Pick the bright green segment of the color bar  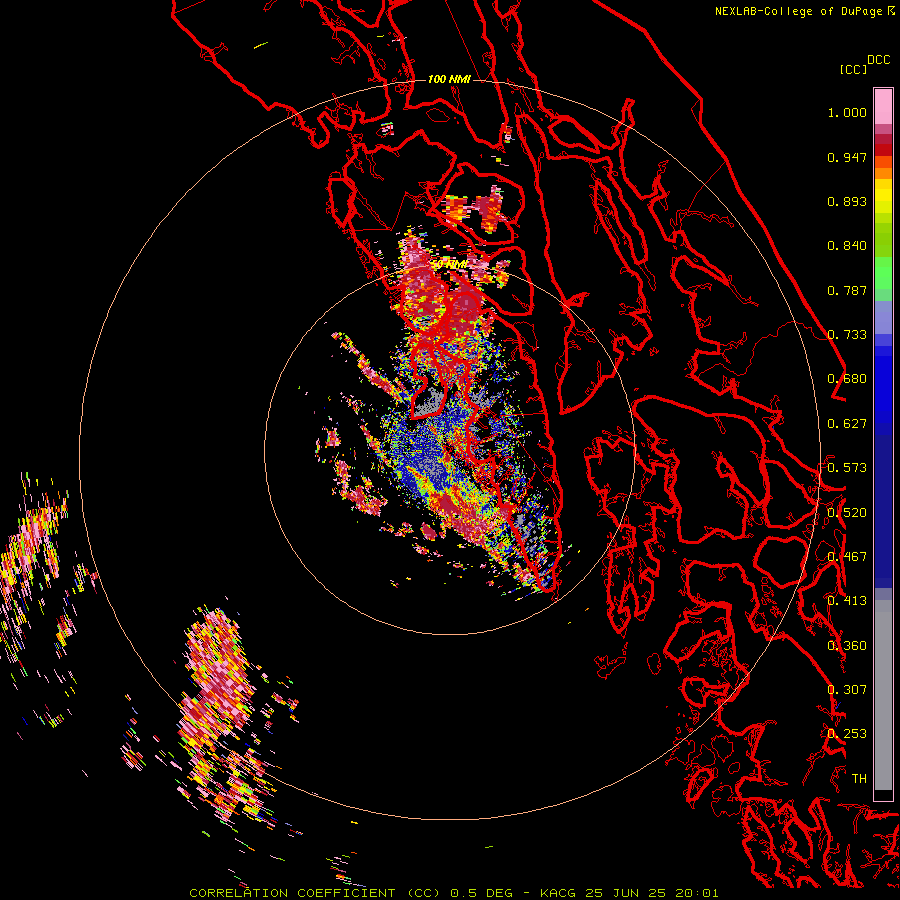coord(883,273)
